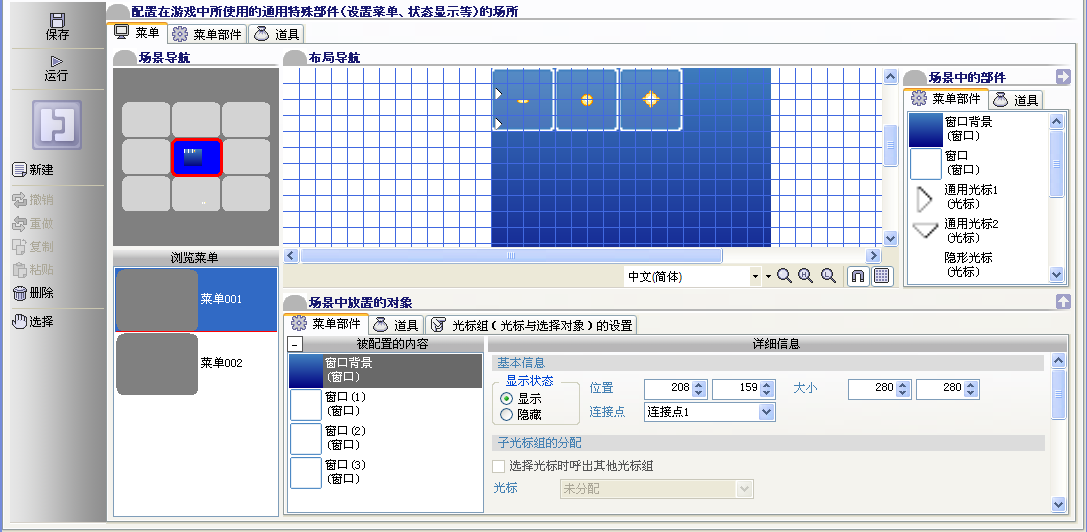Open the 光标组 settings tab
The width and height of the screenshot is (1087, 532).
point(531,325)
